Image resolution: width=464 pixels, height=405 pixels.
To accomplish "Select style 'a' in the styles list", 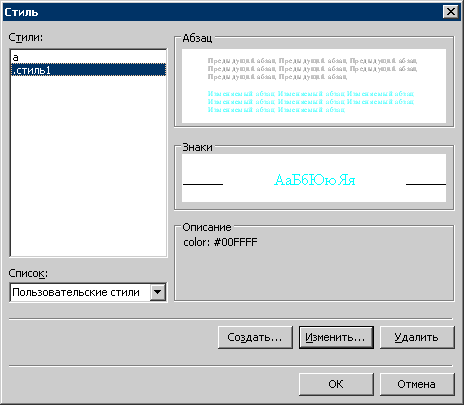I will (88, 57).
